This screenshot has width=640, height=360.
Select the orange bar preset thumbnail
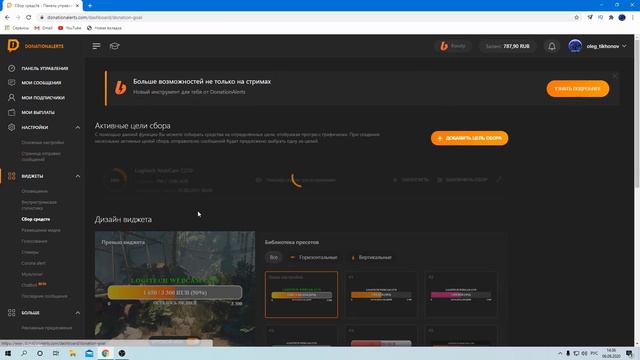click(381, 294)
